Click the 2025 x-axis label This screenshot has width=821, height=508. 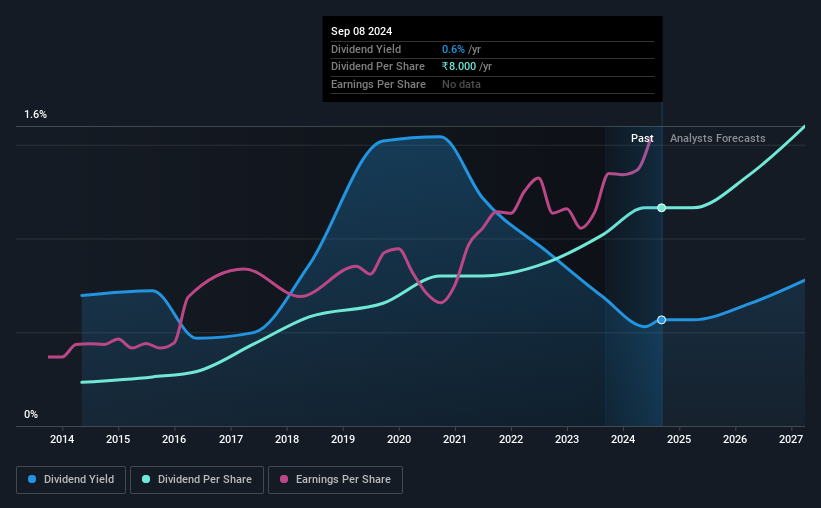tap(679, 439)
